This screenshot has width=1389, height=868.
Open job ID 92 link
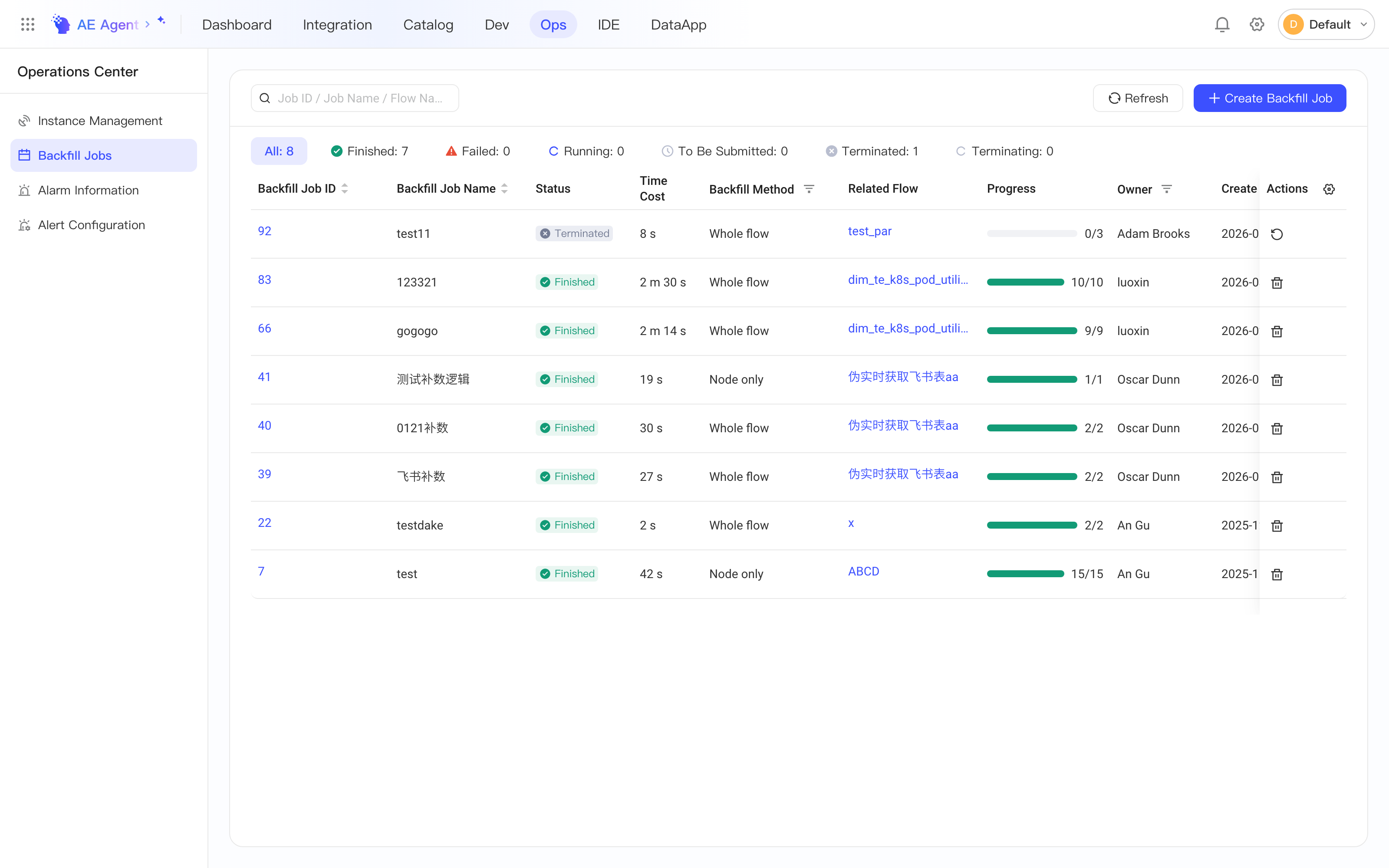pyautogui.click(x=264, y=231)
